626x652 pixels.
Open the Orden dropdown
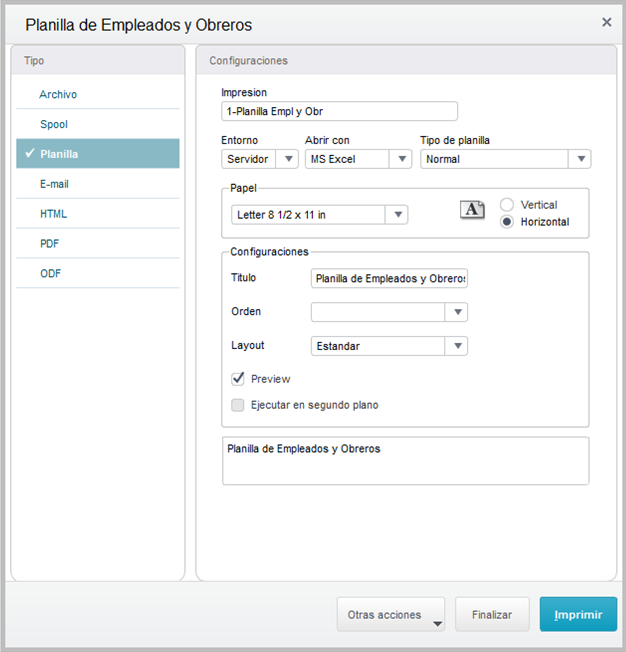point(457,312)
